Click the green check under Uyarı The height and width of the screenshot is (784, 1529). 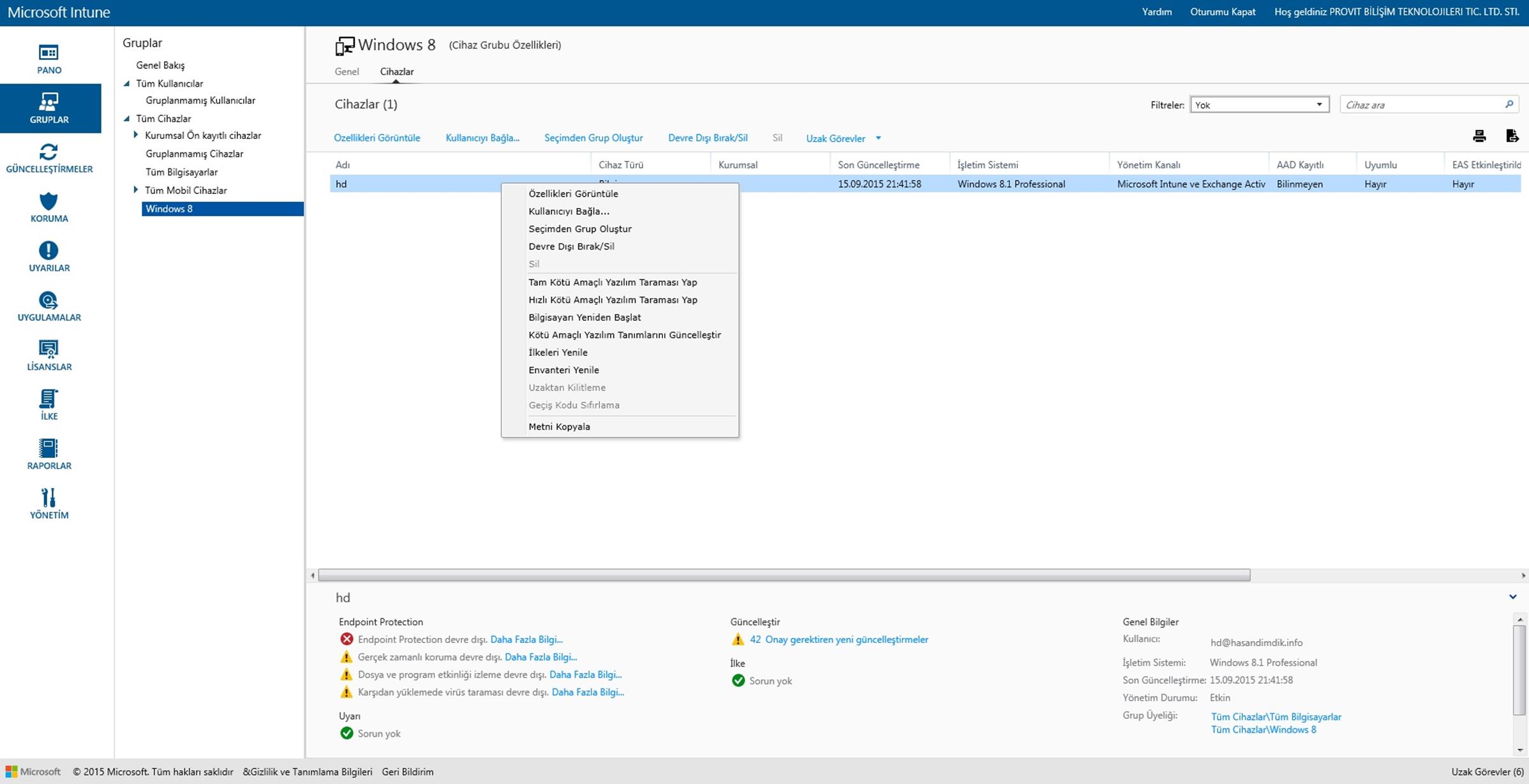(347, 734)
